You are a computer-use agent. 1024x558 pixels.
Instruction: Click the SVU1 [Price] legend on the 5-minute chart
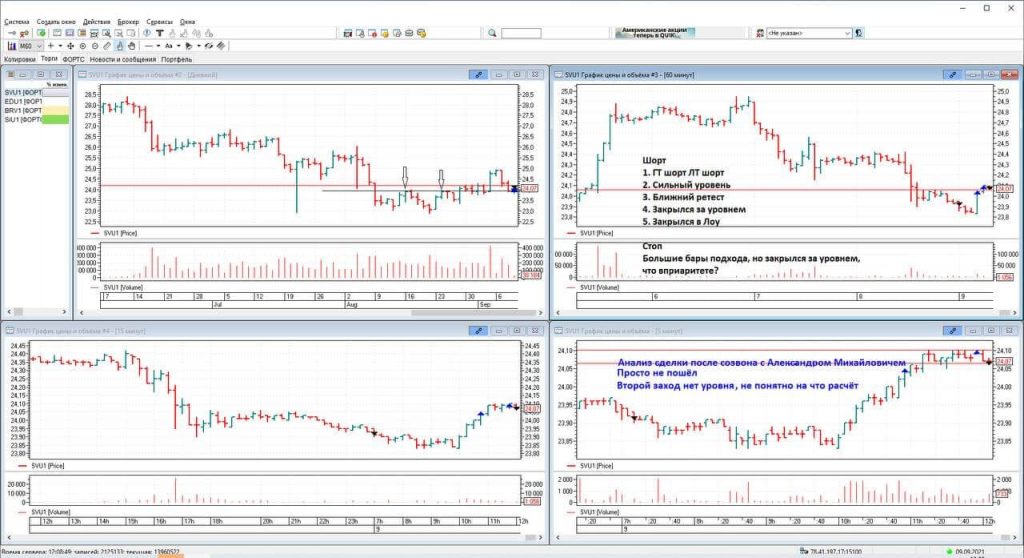[596, 465]
